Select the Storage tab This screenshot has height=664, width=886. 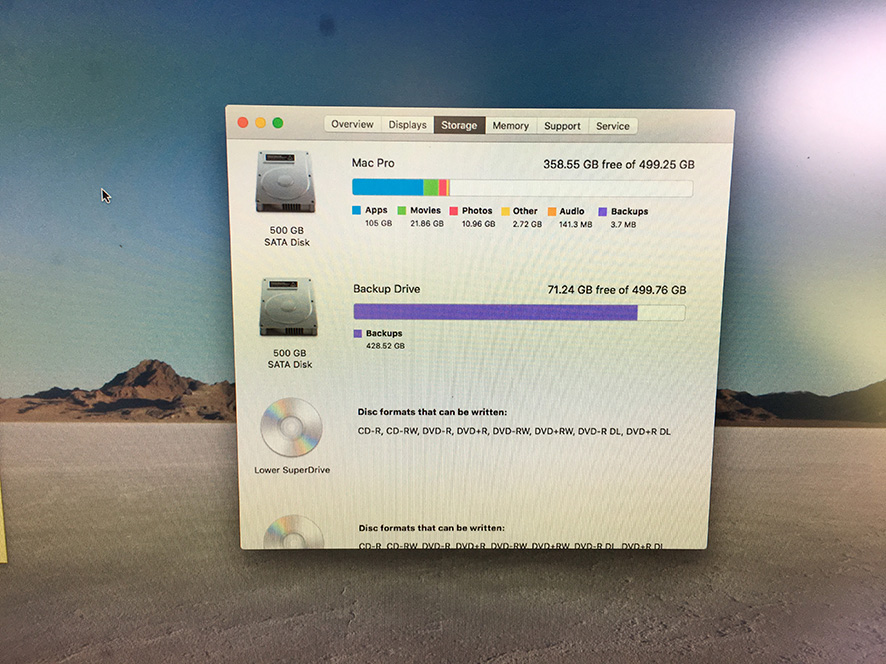click(459, 126)
